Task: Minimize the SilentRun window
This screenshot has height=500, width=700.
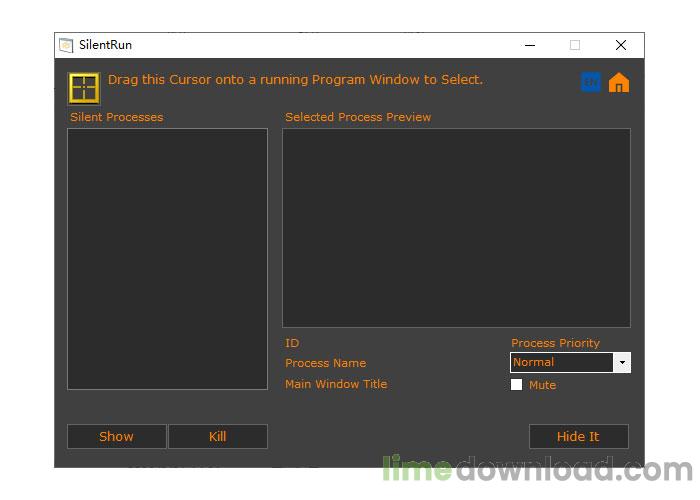Action: point(530,45)
